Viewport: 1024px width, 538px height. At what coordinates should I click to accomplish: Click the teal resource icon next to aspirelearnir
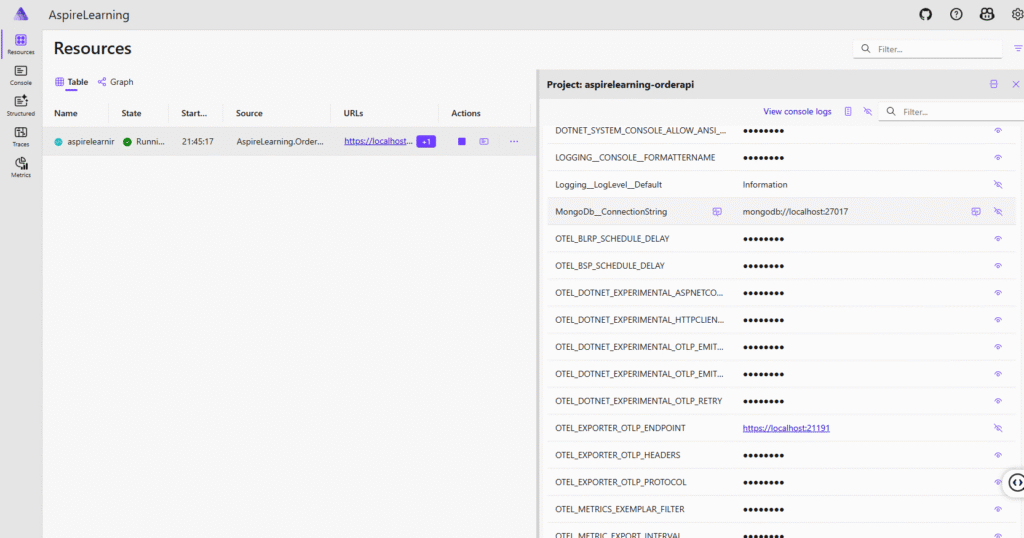tap(58, 142)
